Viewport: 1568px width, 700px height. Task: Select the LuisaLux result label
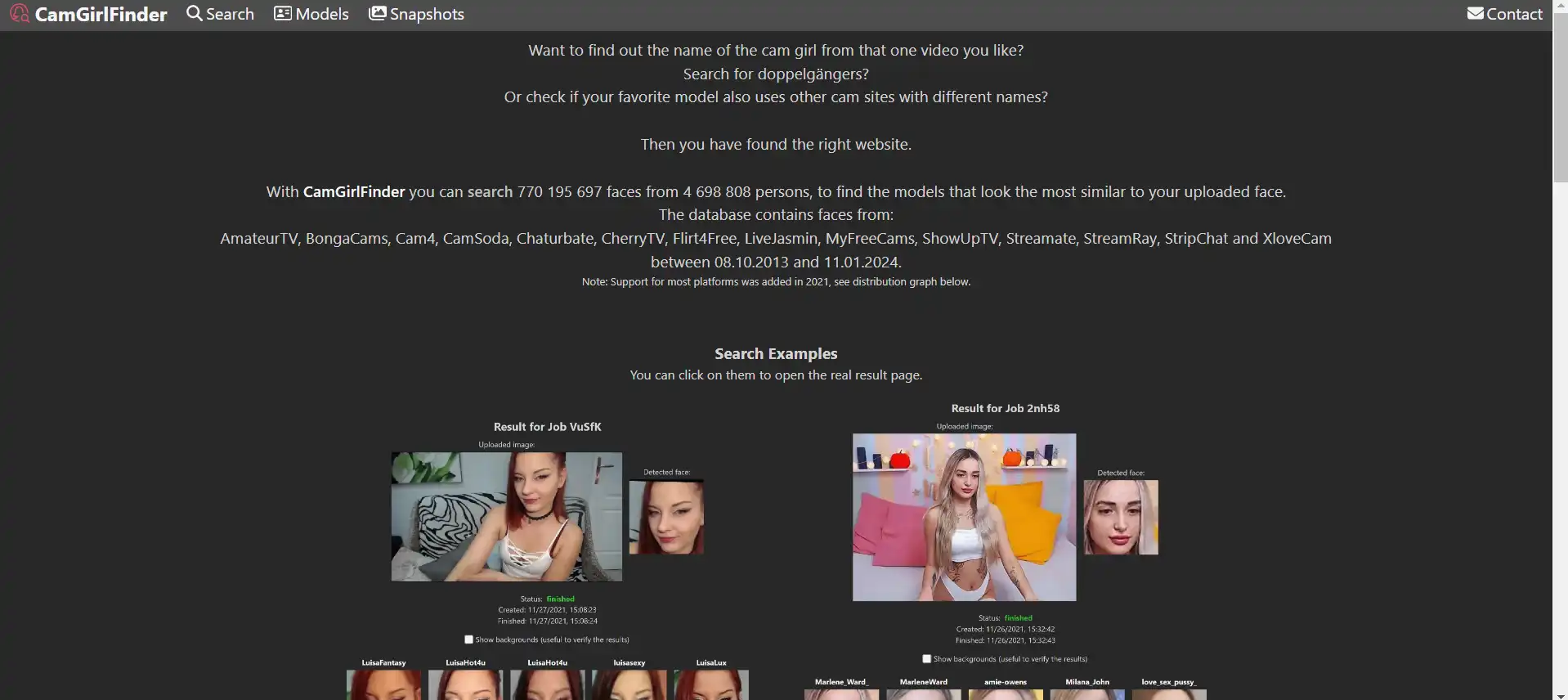(x=710, y=663)
